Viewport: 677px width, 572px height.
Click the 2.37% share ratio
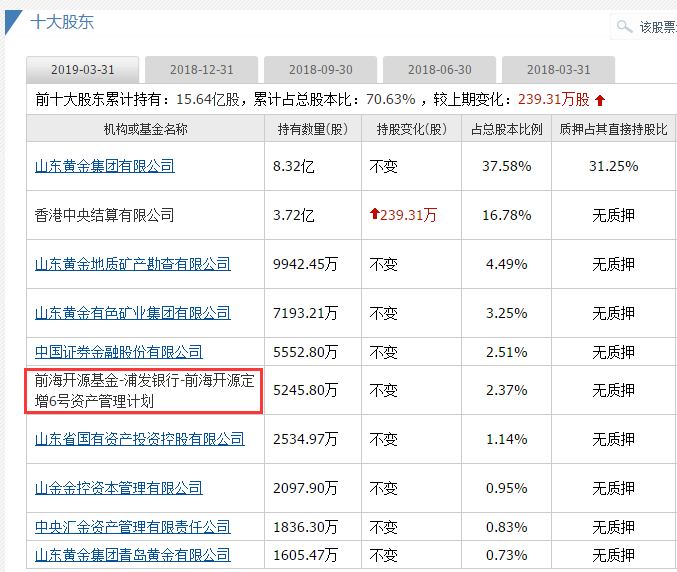click(506, 391)
